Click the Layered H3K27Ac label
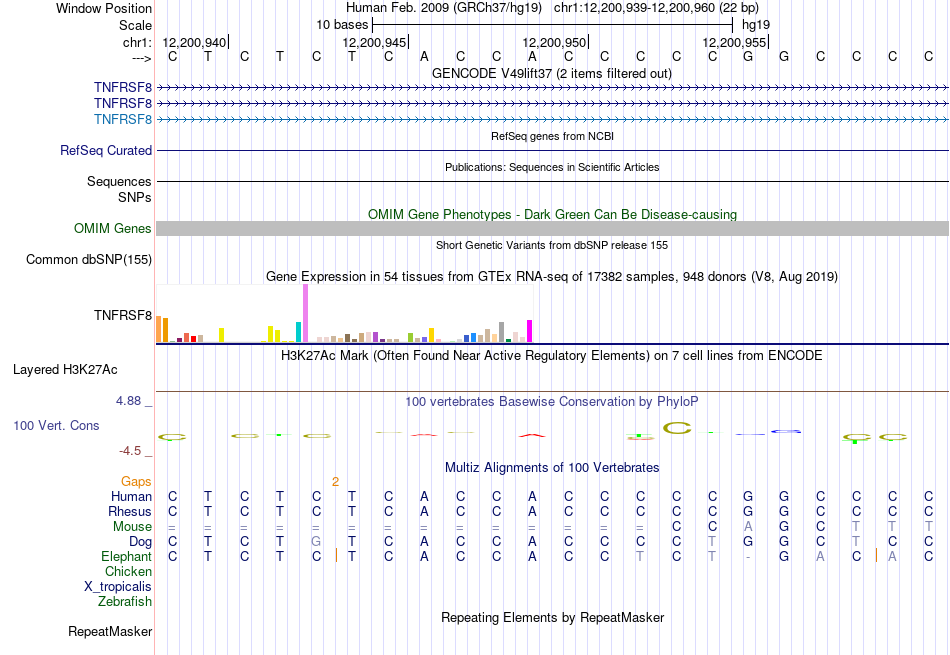 pos(65,370)
